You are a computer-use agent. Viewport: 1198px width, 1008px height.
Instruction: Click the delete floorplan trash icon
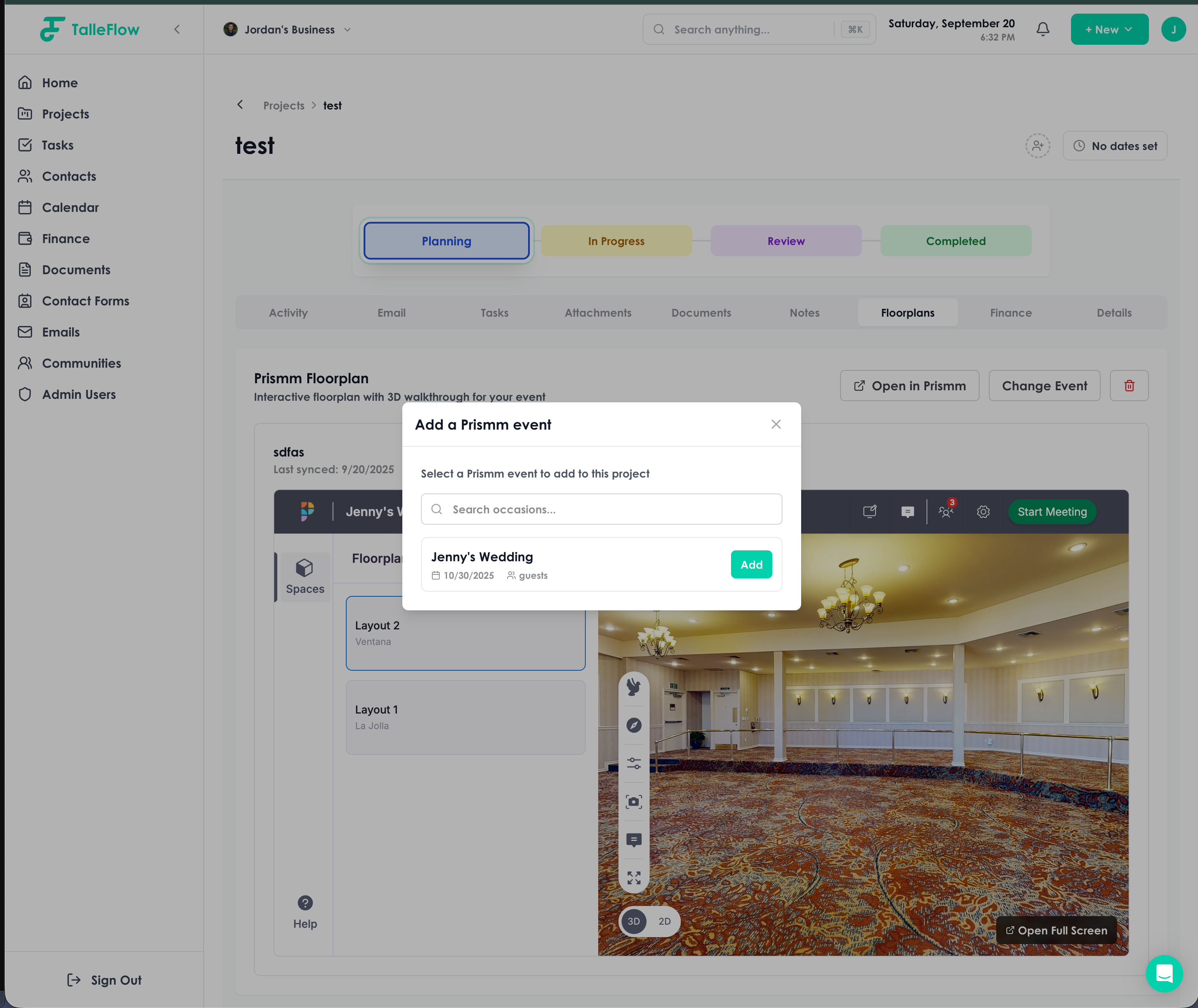tap(1129, 386)
